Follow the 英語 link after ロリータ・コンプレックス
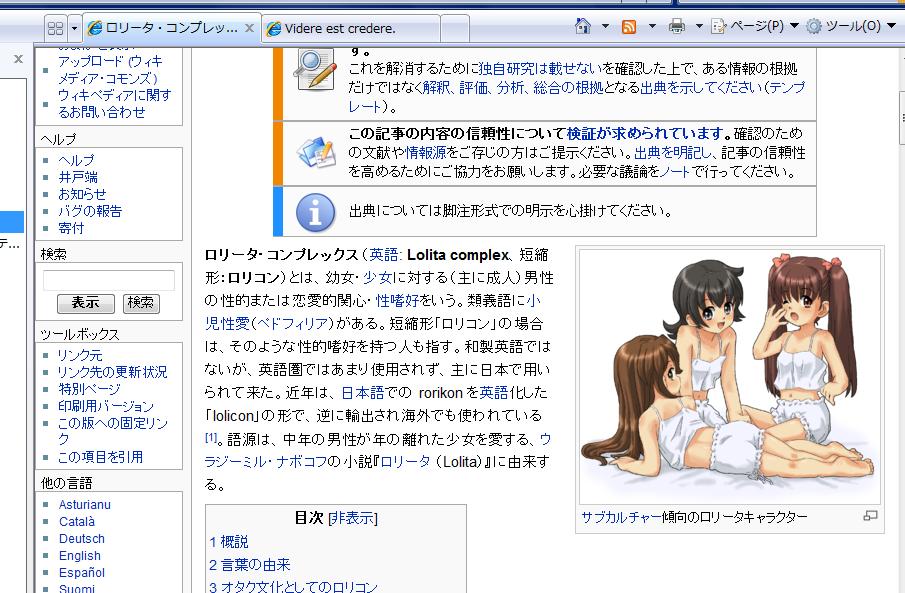The height and width of the screenshot is (593, 905). click(384, 255)
